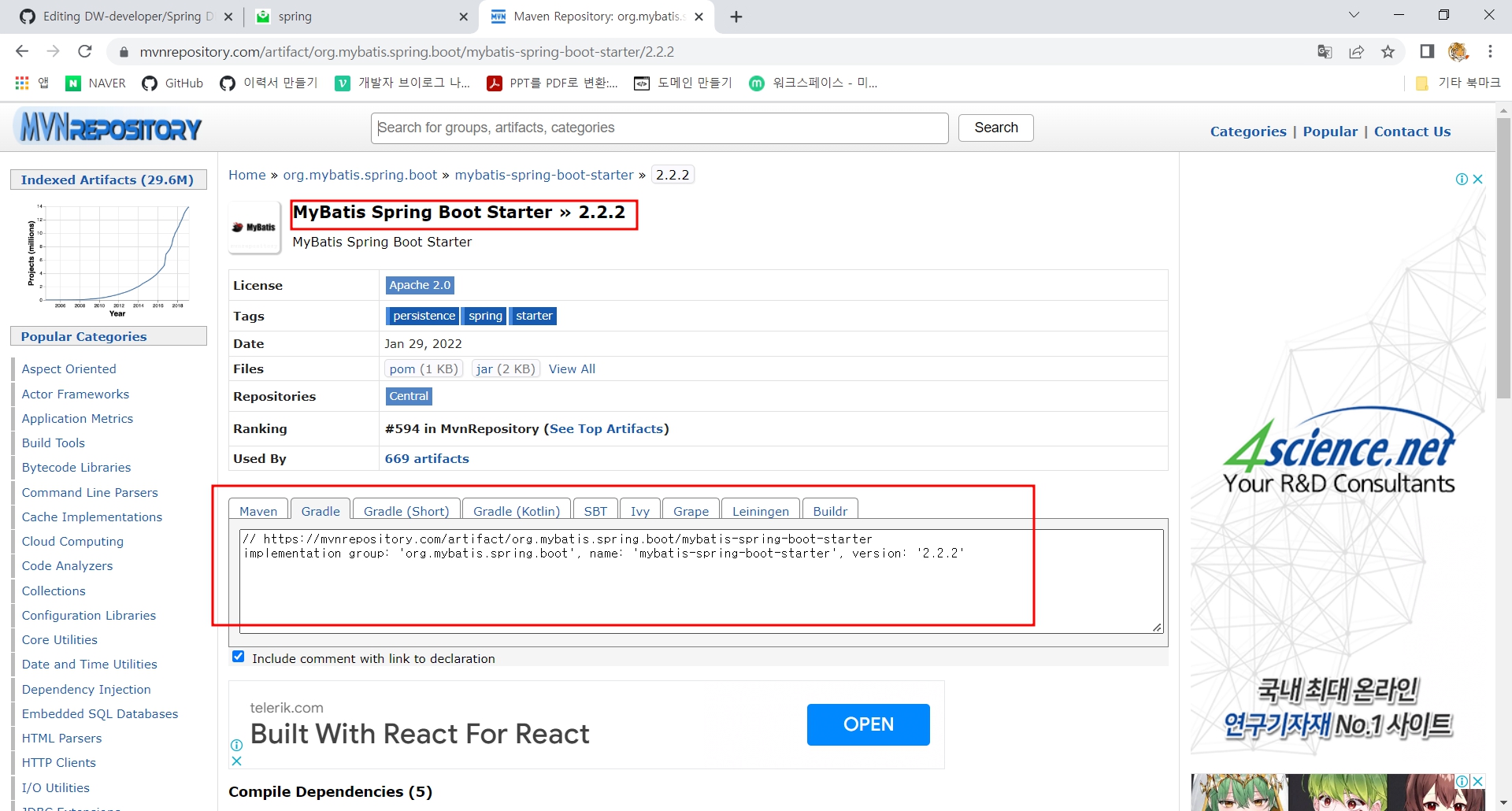Bookmark this page with star icon
Viewport: 1512px width, 811px height.
(x=1388, y=52)
